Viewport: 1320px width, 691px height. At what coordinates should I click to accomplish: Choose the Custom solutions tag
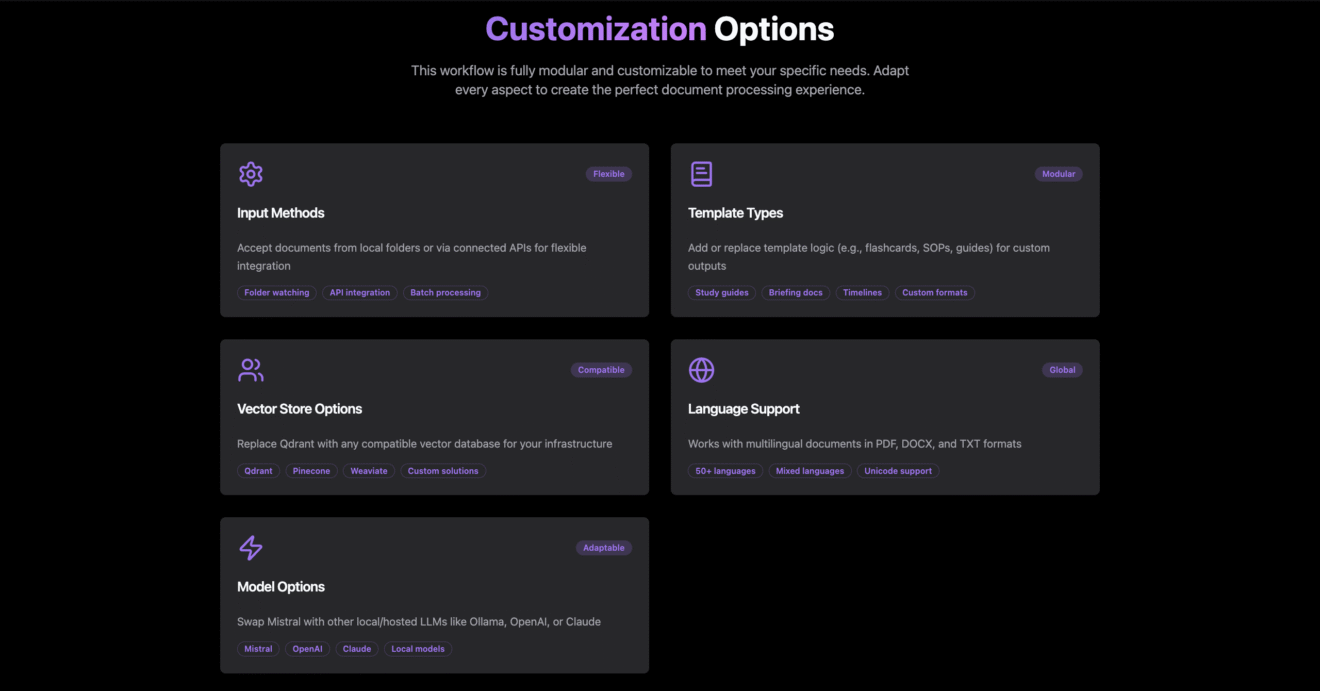click(x=443, y=471)
